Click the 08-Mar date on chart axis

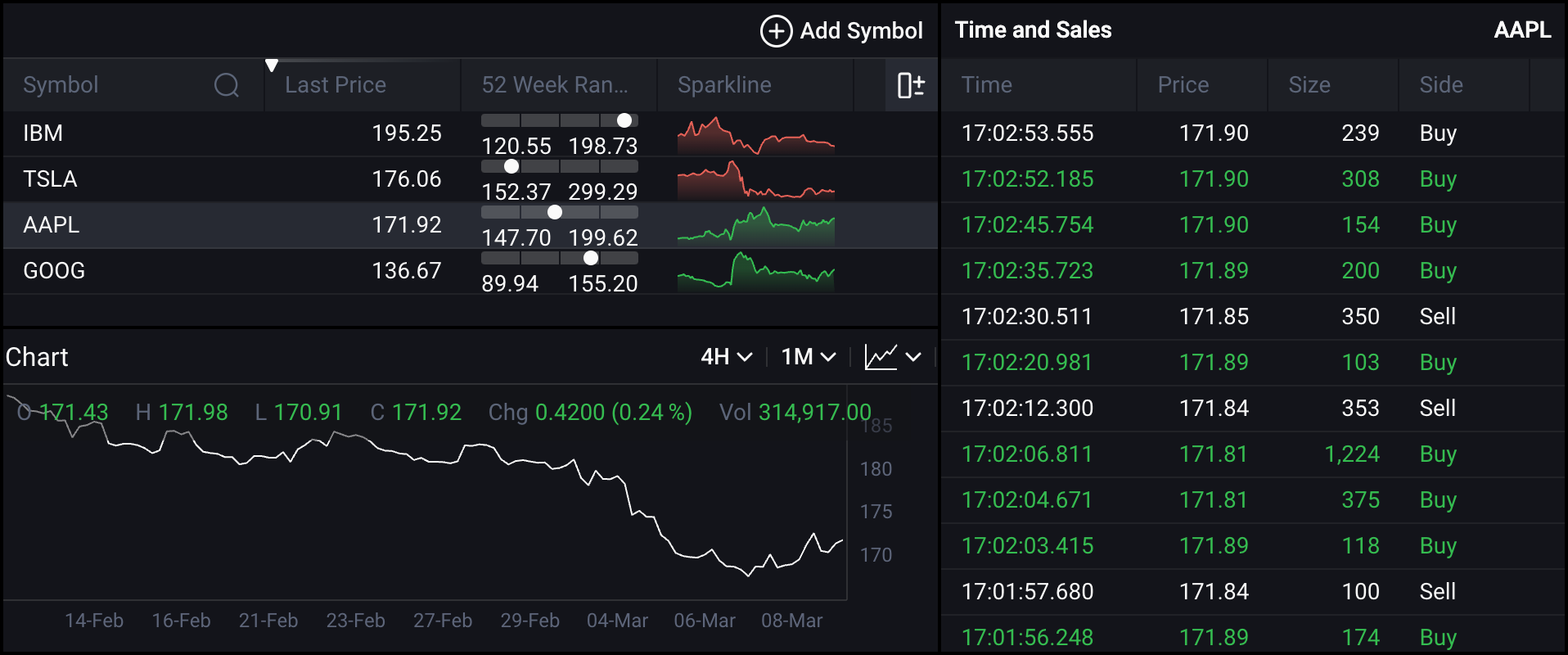point(791,621)
